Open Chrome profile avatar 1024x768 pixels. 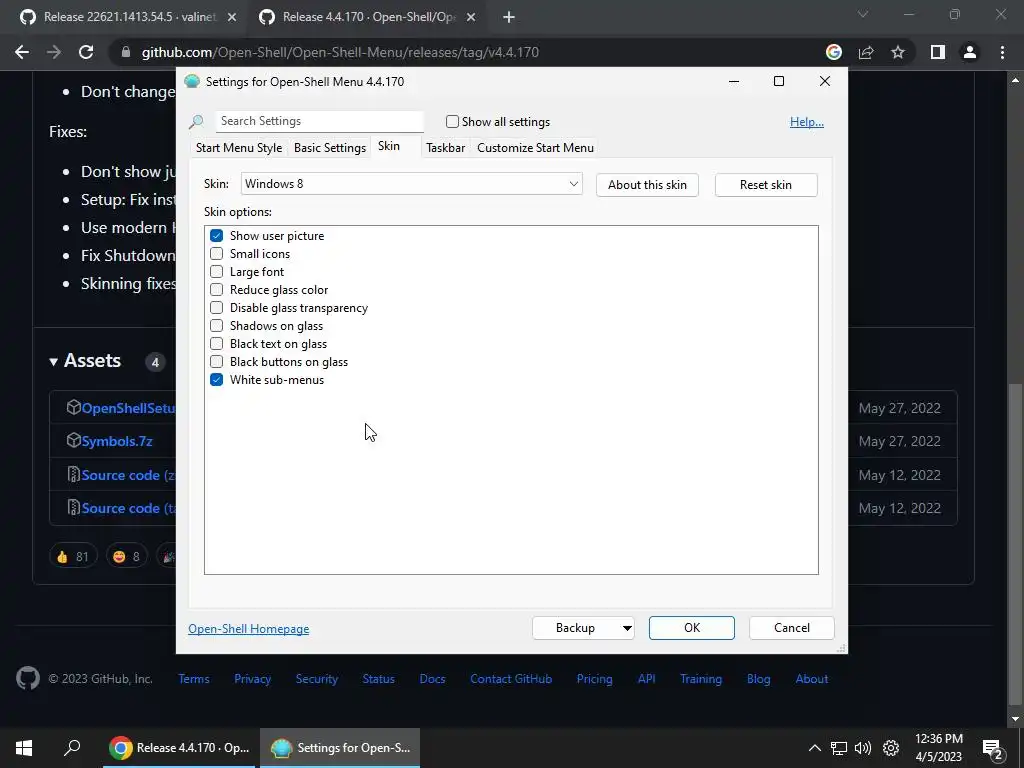pos(970,52)
